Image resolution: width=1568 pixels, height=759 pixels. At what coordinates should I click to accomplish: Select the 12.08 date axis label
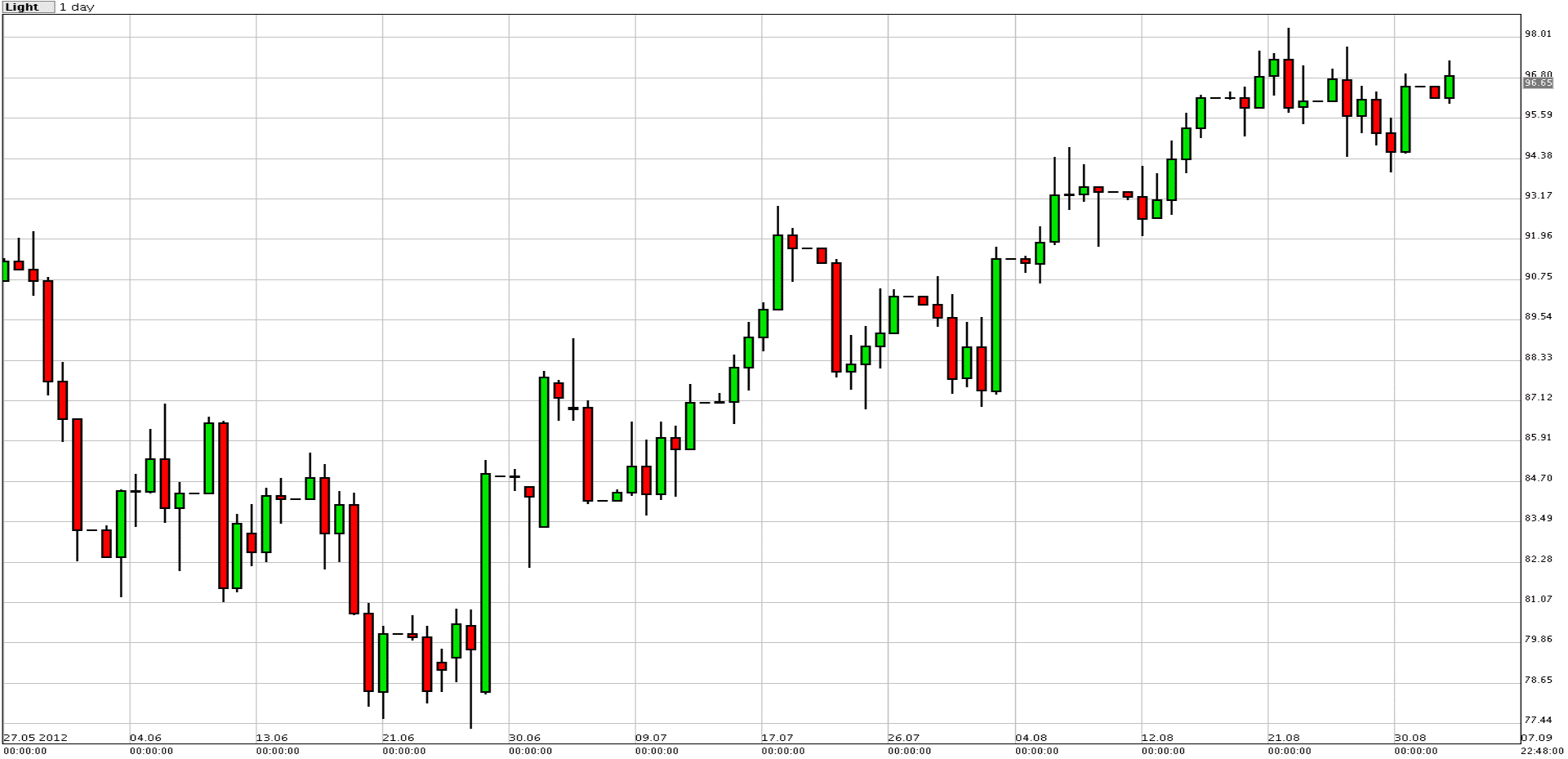1157,738
